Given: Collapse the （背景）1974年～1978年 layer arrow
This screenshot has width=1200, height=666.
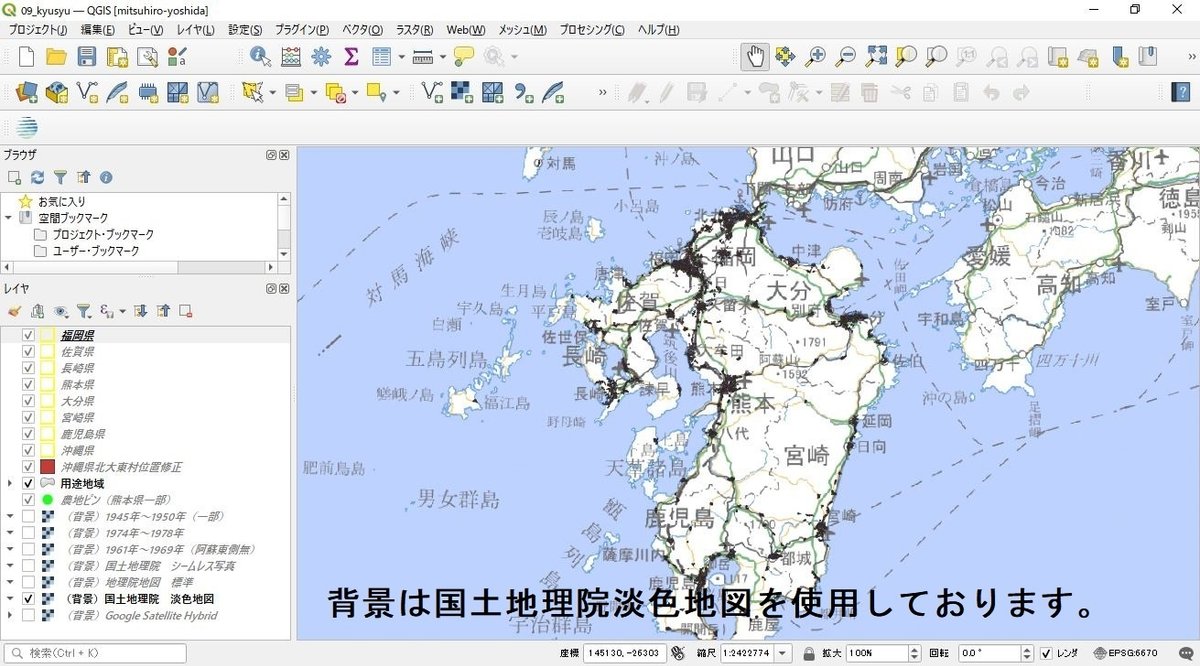Looking at the screenshot, I should tap(10, 533).
